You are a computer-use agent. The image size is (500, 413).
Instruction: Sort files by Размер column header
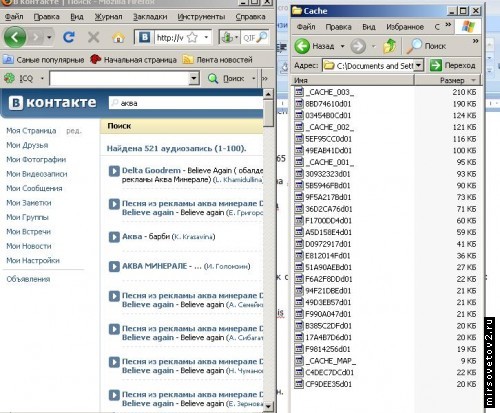click(x=448, y=80)
